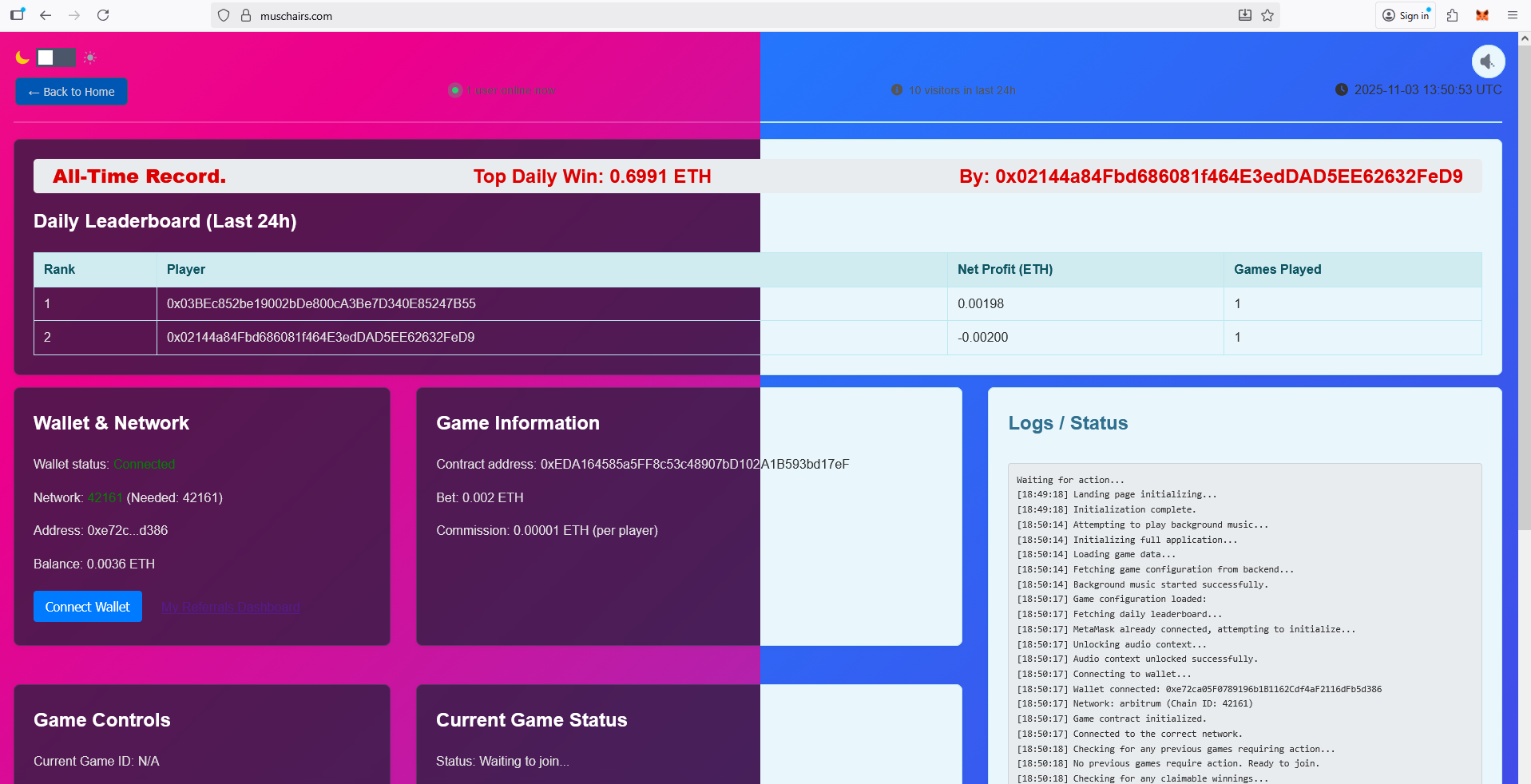Click the save page icon next to the star
Screen dimensions: 1531x784
pos(1244,15)
